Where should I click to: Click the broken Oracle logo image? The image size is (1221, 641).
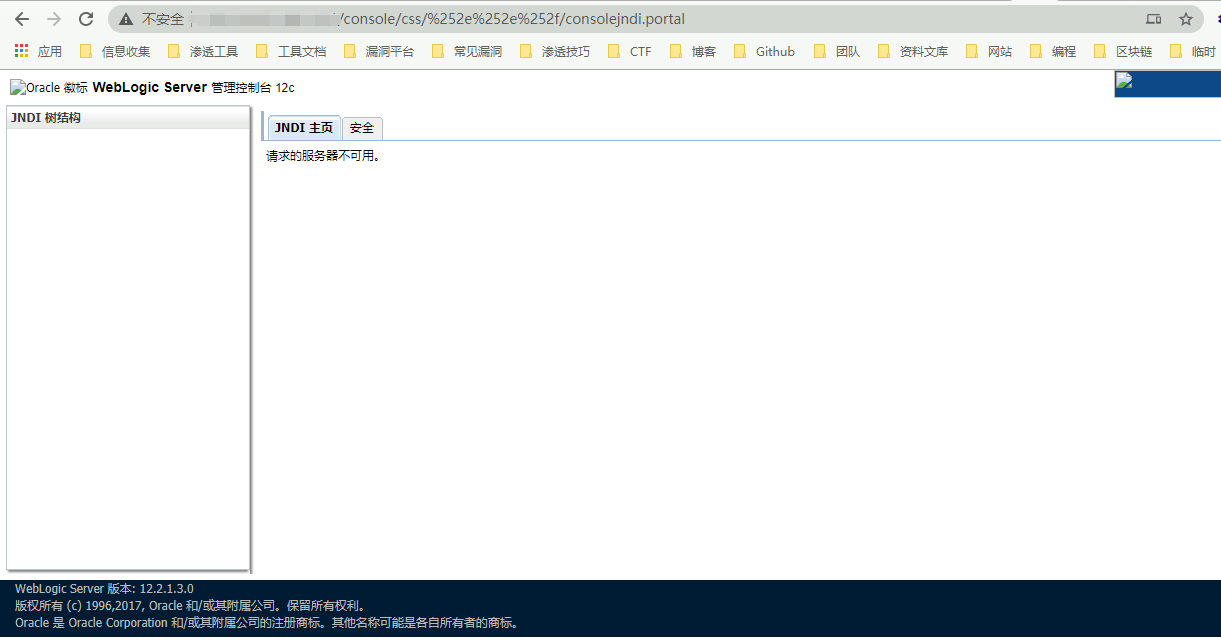coord(49,88)
